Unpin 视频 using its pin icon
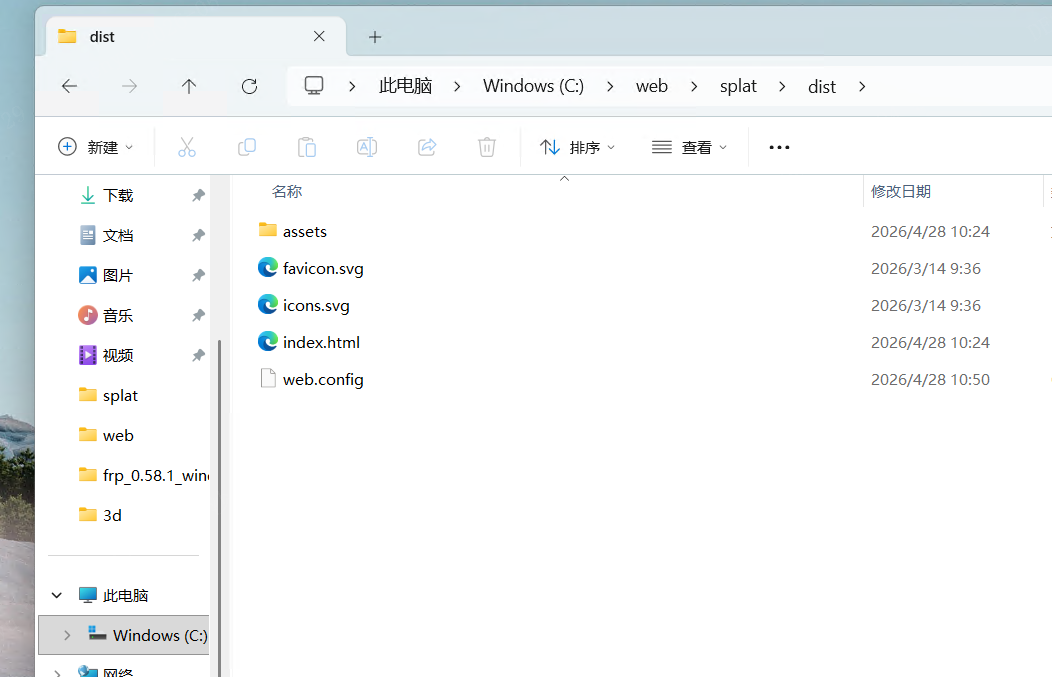The image size is (1052, 677). coord(198,355)
